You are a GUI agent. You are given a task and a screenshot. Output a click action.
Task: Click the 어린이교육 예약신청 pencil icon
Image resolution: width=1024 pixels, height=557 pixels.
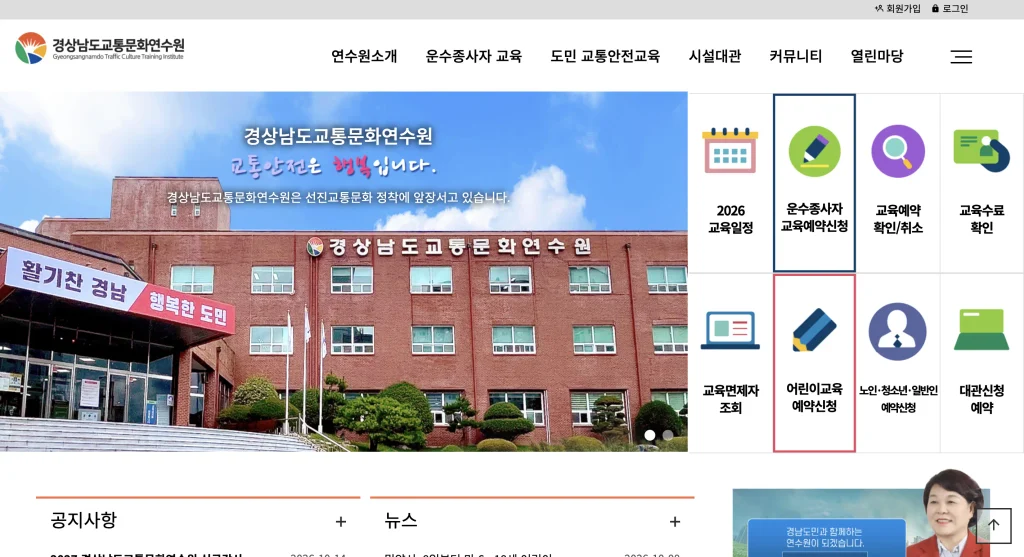click(814, 330)
